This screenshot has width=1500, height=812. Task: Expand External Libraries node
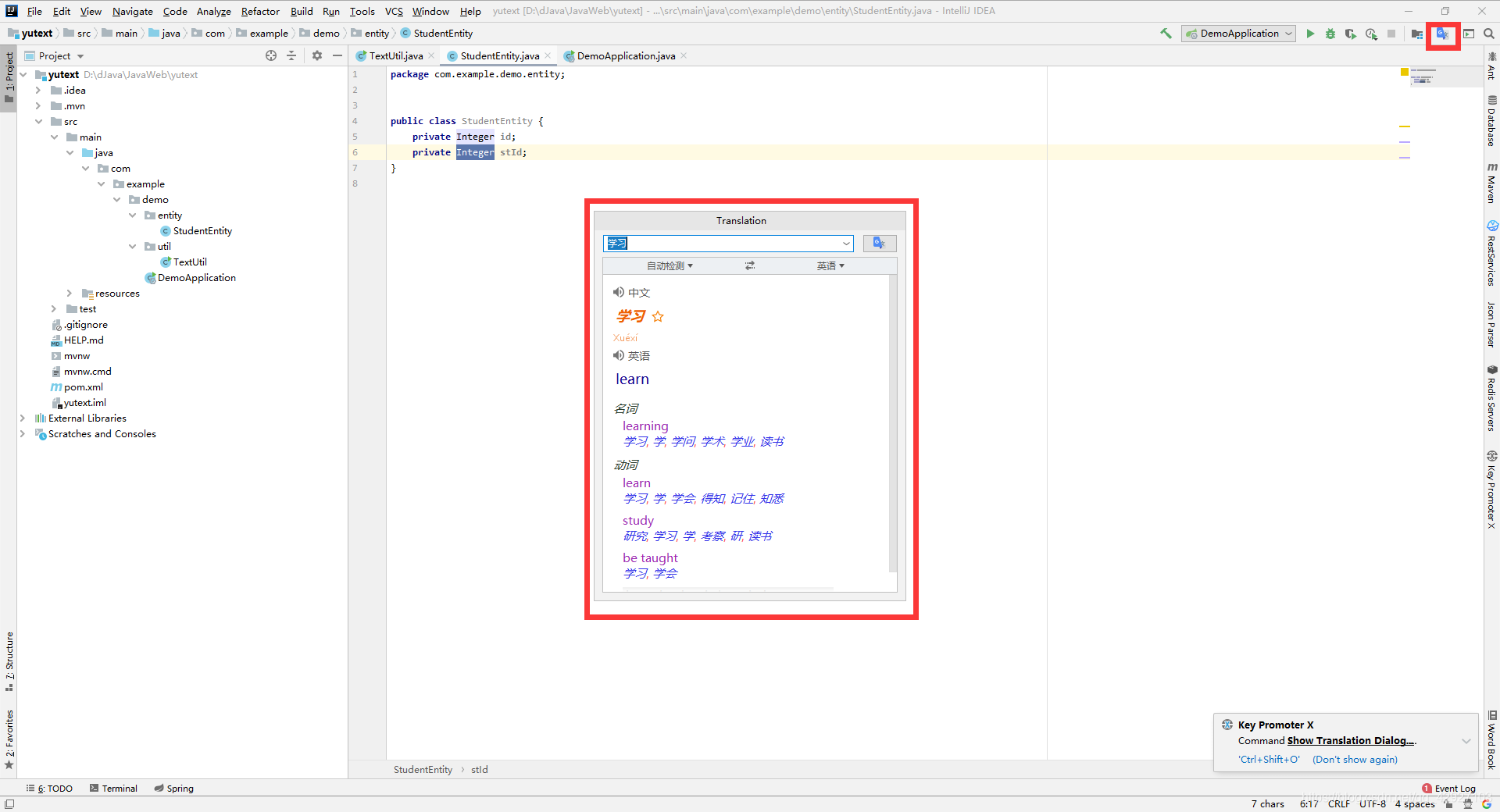coord(23,418)
